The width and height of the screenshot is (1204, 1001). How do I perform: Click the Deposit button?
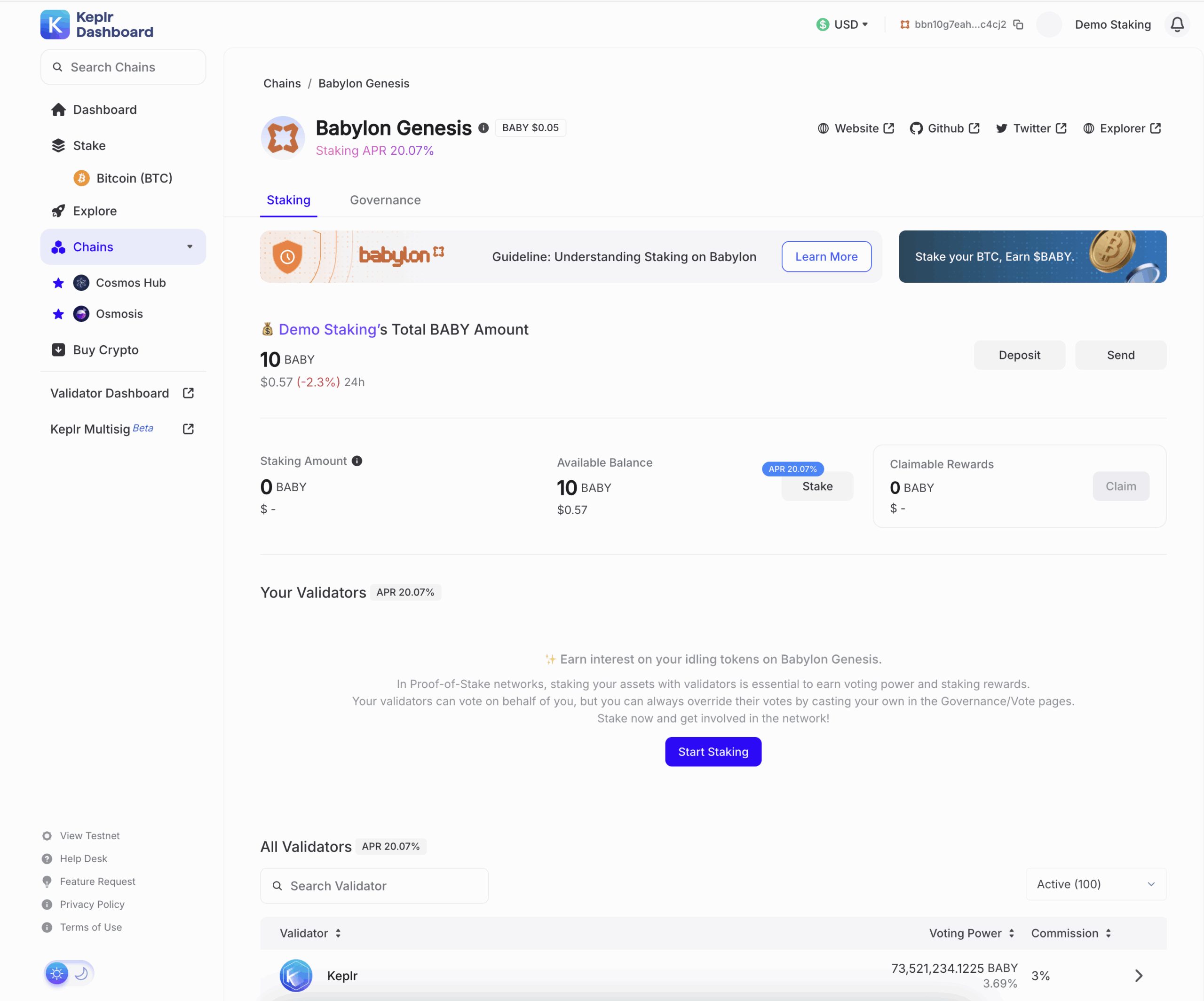[1019, 355]
